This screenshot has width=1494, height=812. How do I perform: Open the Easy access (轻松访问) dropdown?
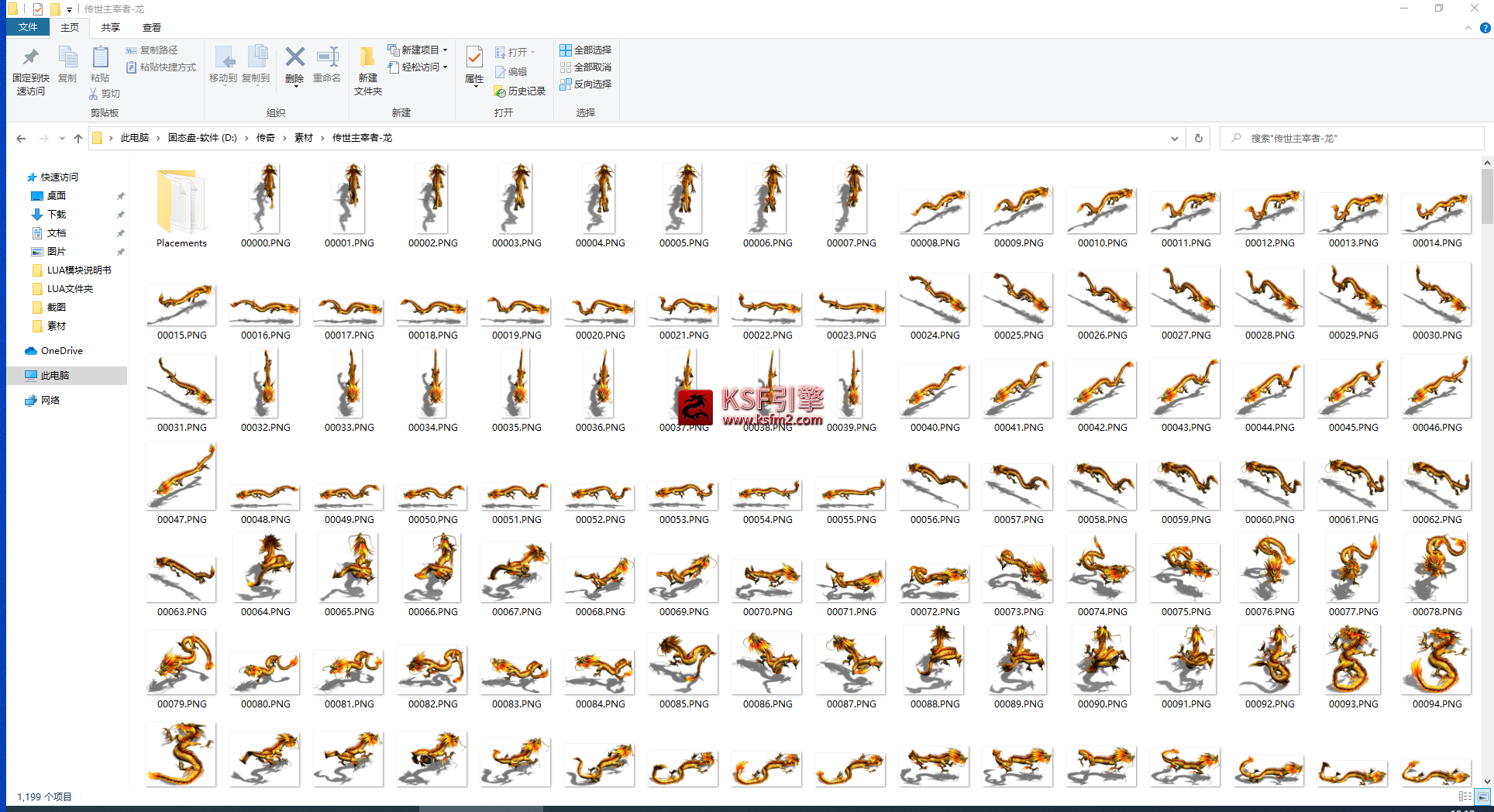pyautogui.click(x=418, y=67)
